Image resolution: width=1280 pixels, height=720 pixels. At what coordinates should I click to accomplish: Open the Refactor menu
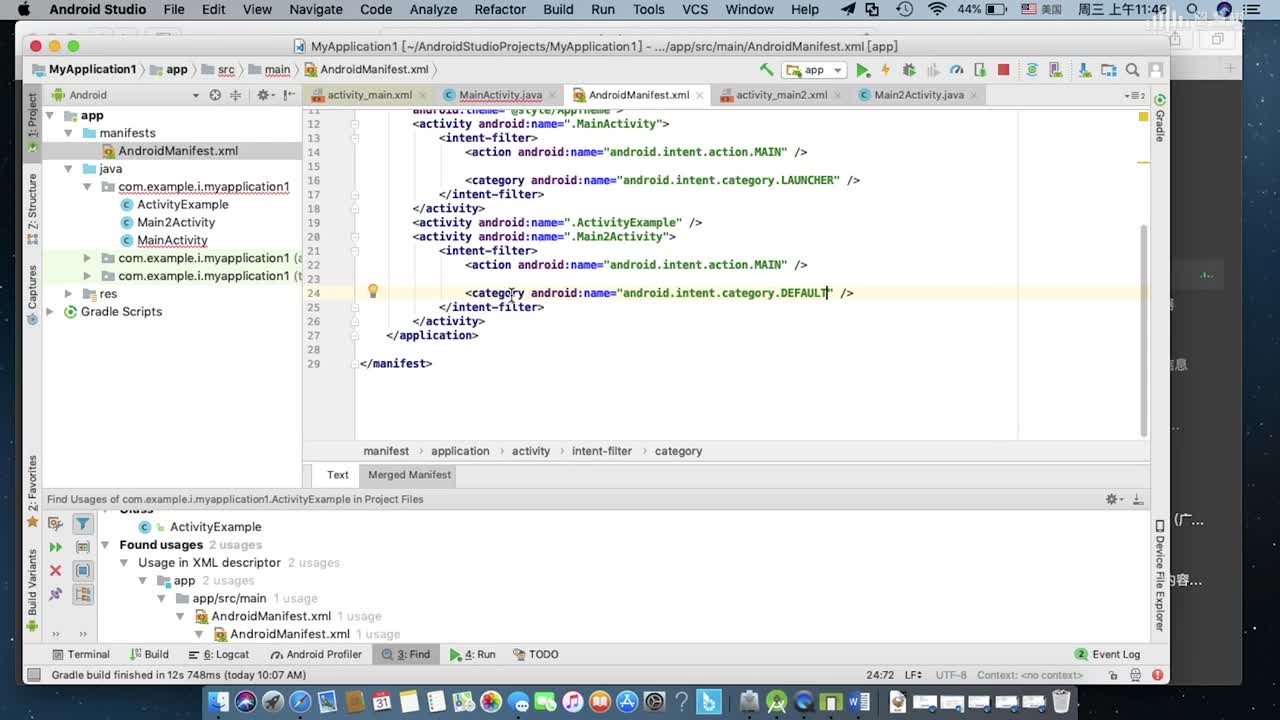click(500, 9)
